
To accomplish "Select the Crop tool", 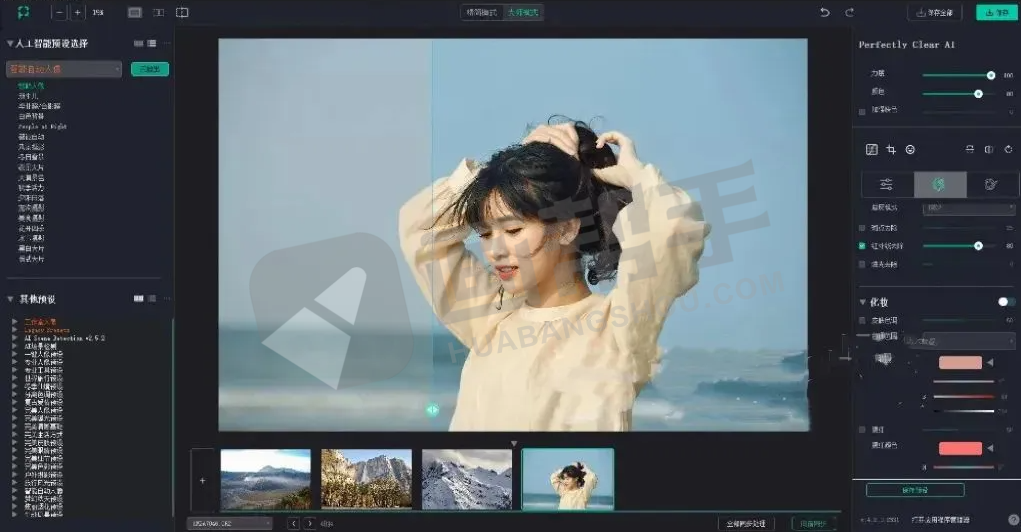I will [891, 150].
